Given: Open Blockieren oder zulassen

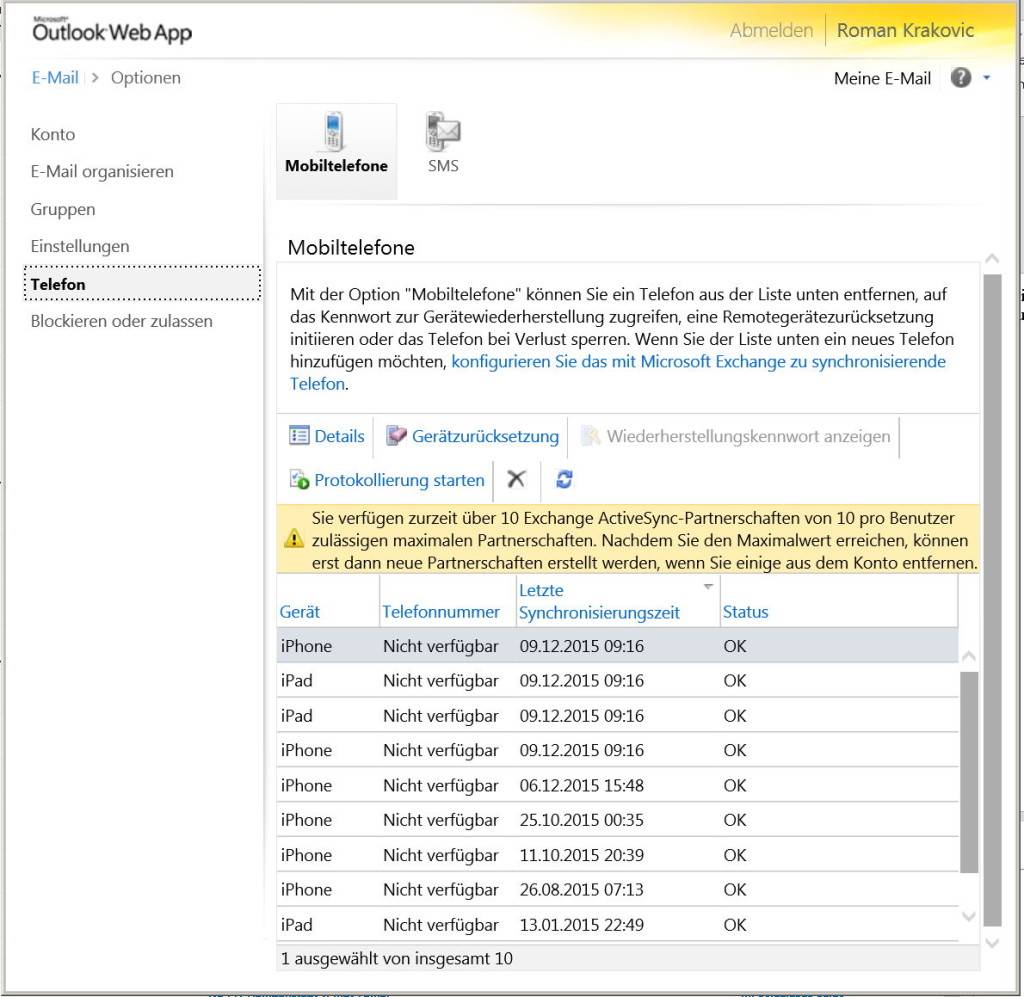Looking at the screenshot, I should pyautogui.click(x=121, y=321).
